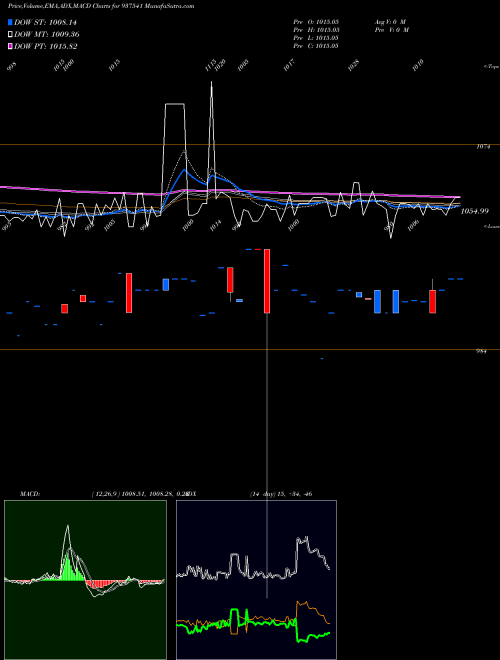Click the tallest red candlestick body
This screenshot has width=500, height=660.
267,281
